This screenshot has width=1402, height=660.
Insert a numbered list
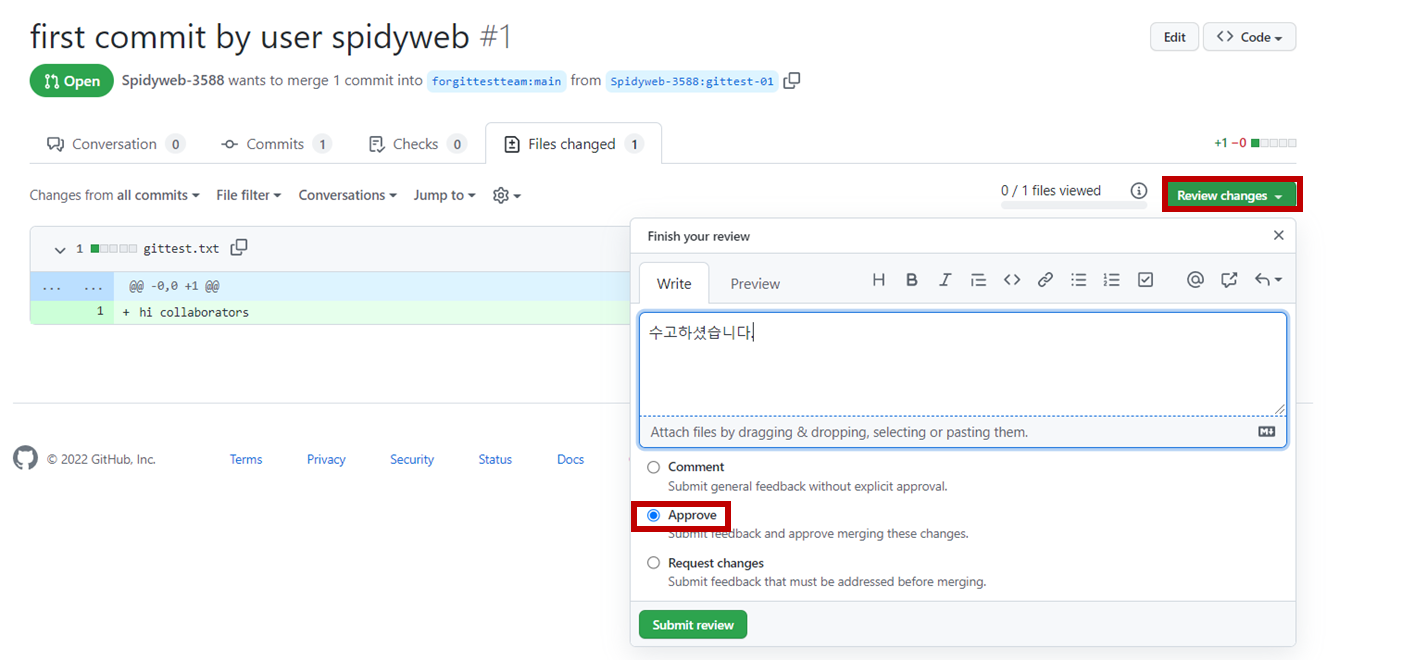click(1111, 280)
